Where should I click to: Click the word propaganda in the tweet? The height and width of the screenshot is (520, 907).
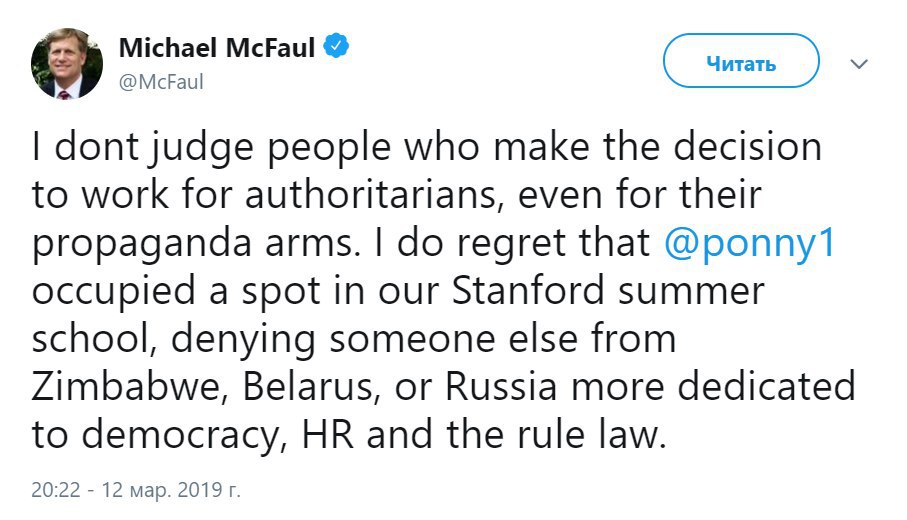click(142, 244)
